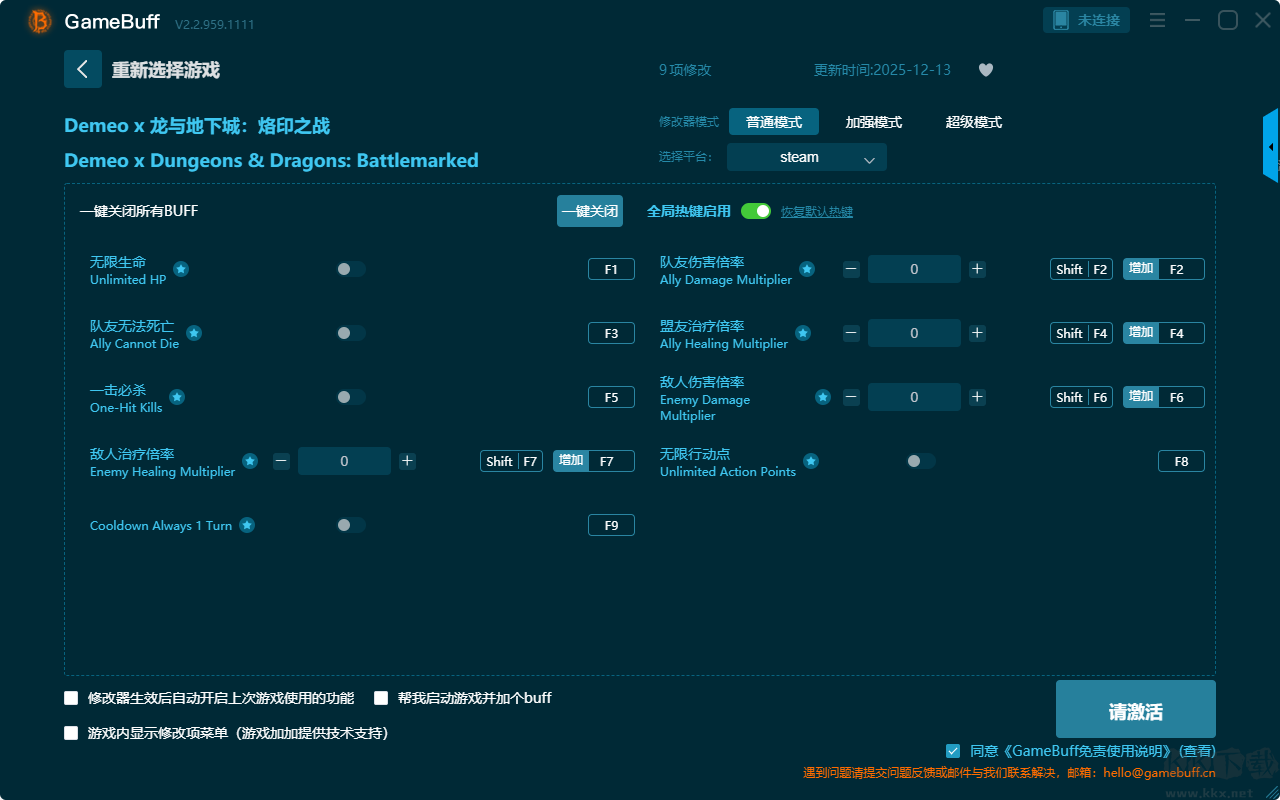
Task: Click the 增加 F4 hotkey box
Action: click(x=1164, y=333)
